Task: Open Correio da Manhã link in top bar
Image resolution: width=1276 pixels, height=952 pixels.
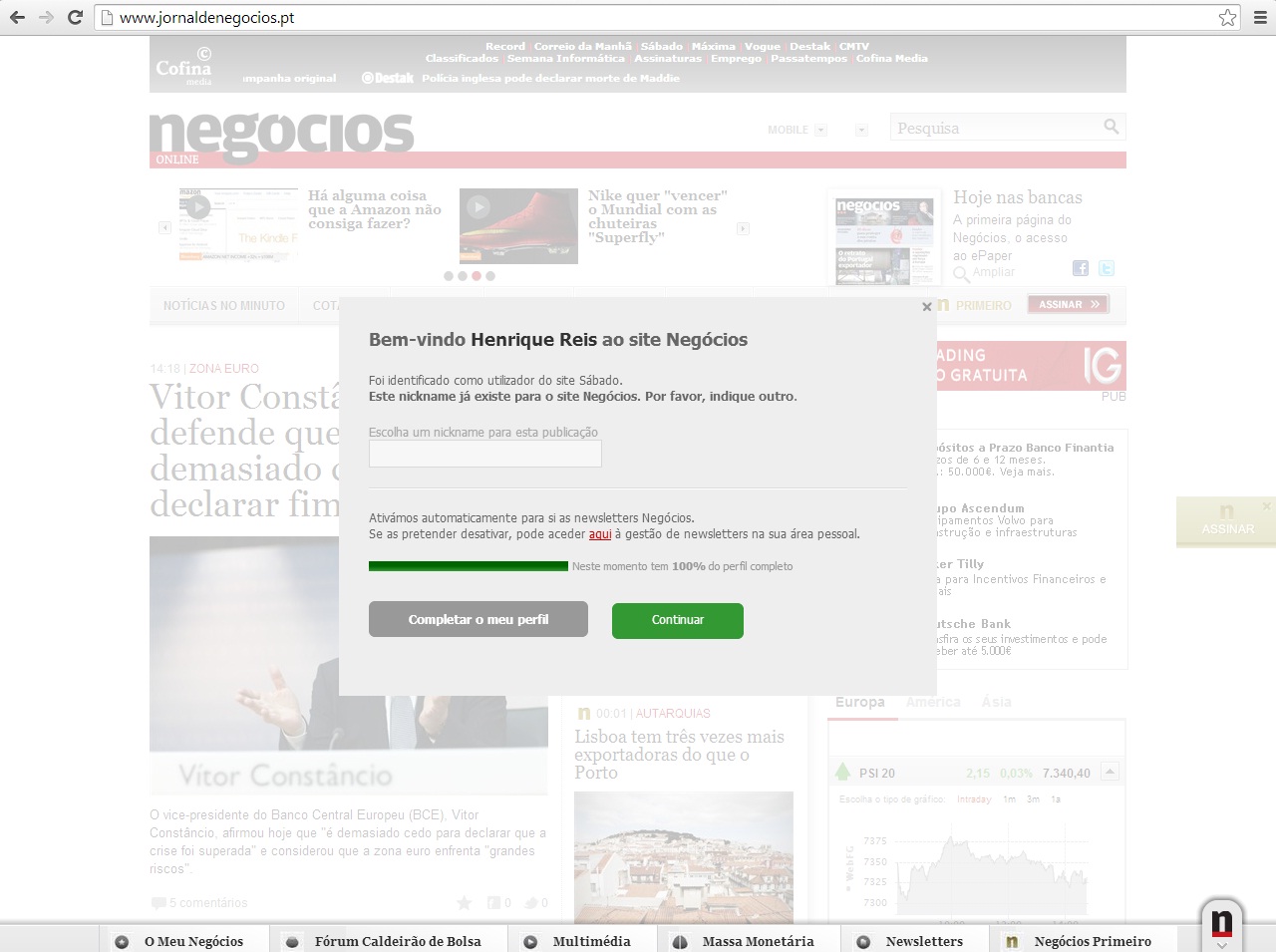Action: click(x=583, y=46)
